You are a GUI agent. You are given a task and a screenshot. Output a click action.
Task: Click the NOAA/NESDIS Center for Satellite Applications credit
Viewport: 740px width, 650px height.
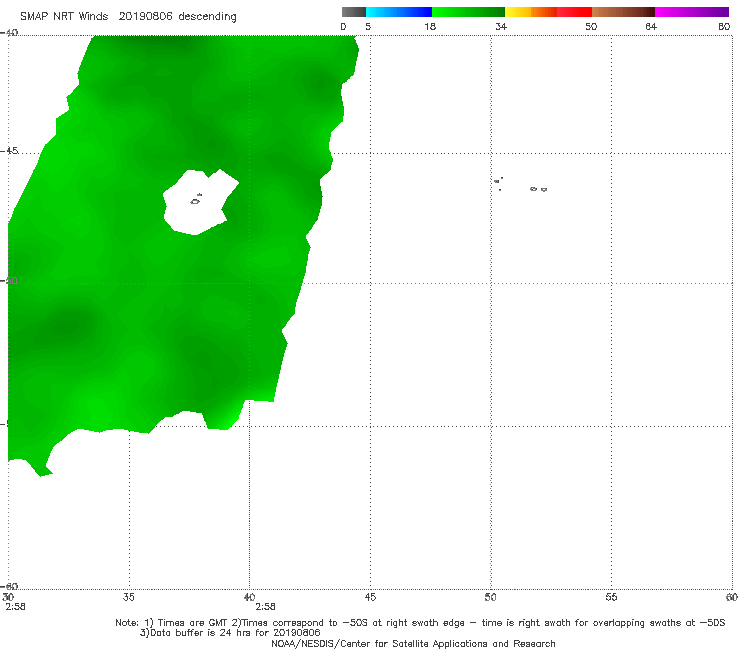click(x=413, y=643)
